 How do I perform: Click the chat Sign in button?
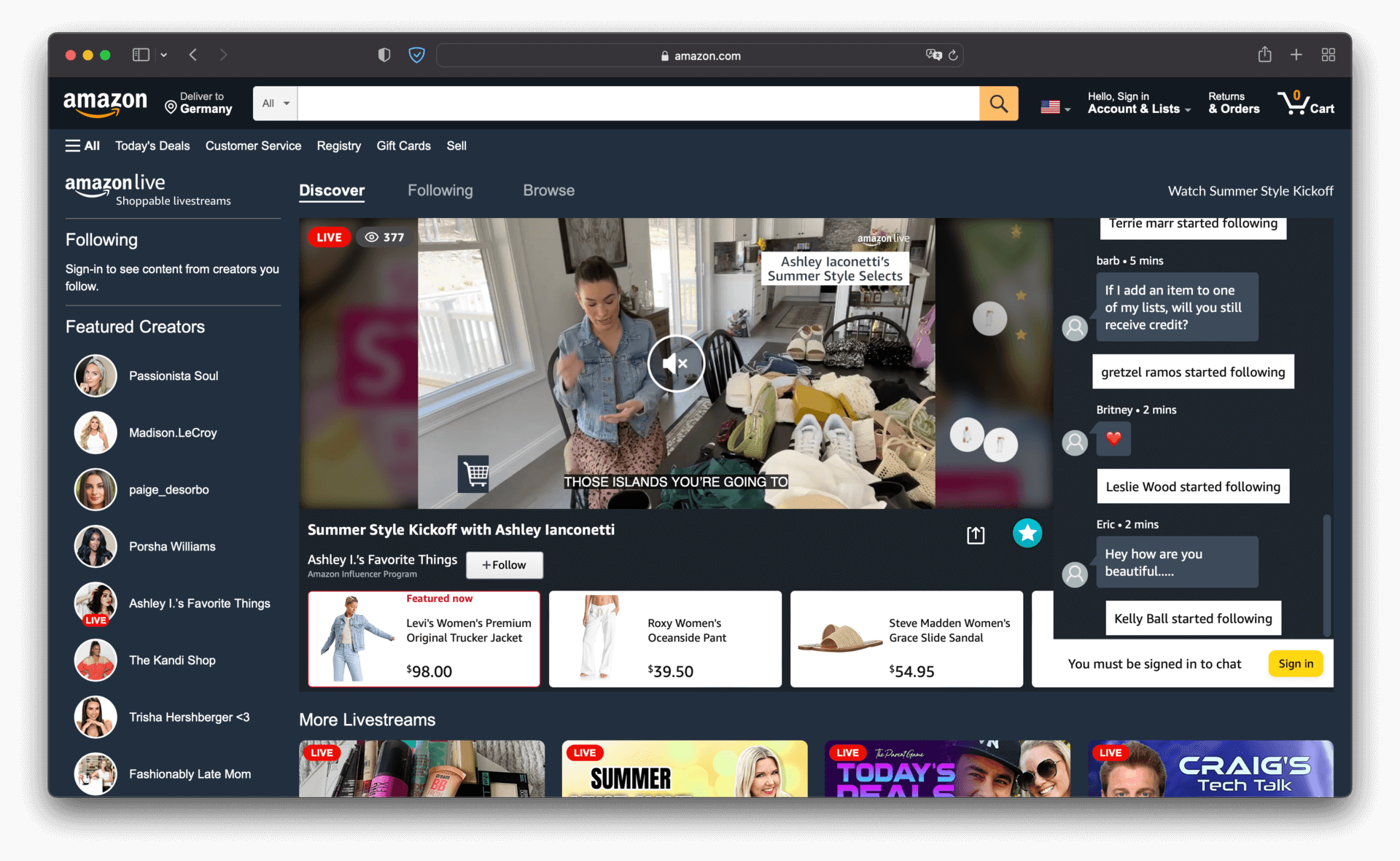pos(1296,664)
